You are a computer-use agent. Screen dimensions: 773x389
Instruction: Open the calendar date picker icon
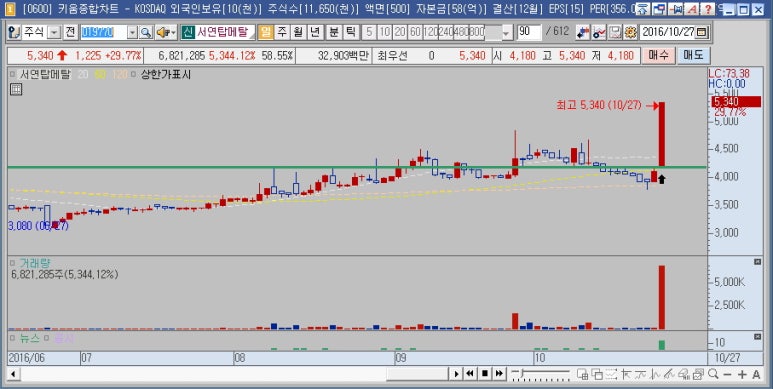pos(703,33)
